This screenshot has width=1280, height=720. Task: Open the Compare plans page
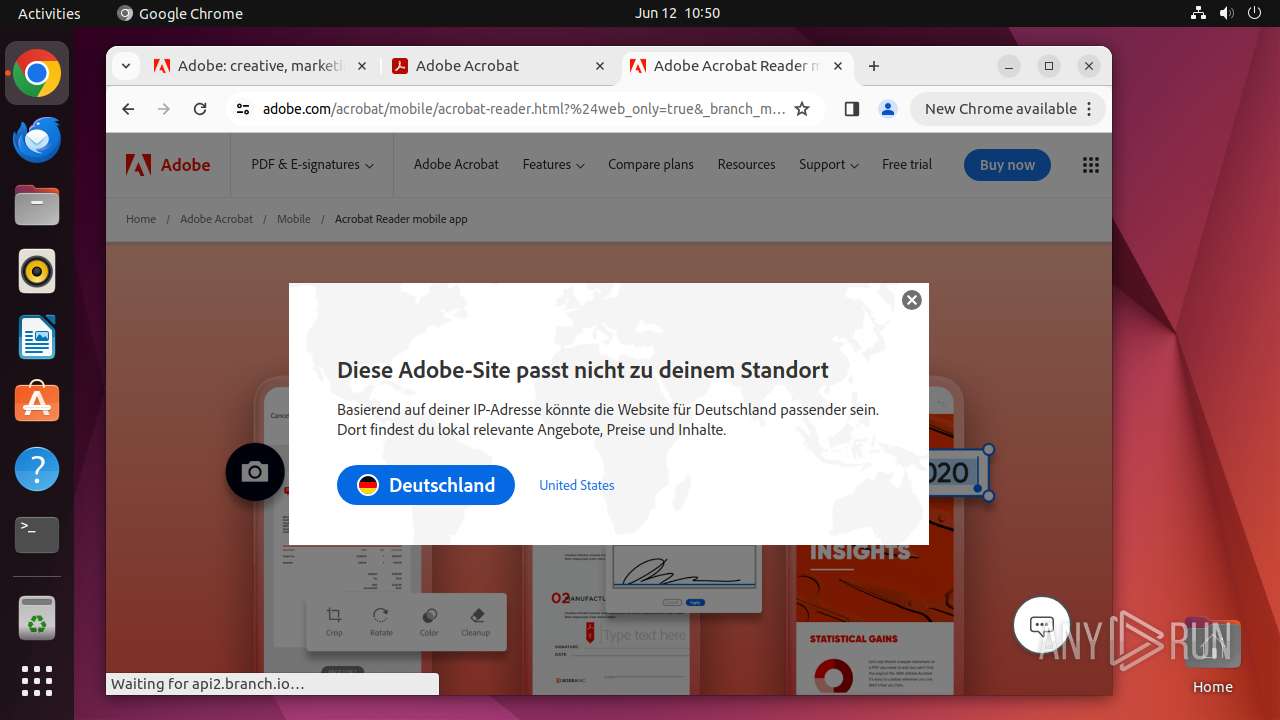[x=651, y=165]
